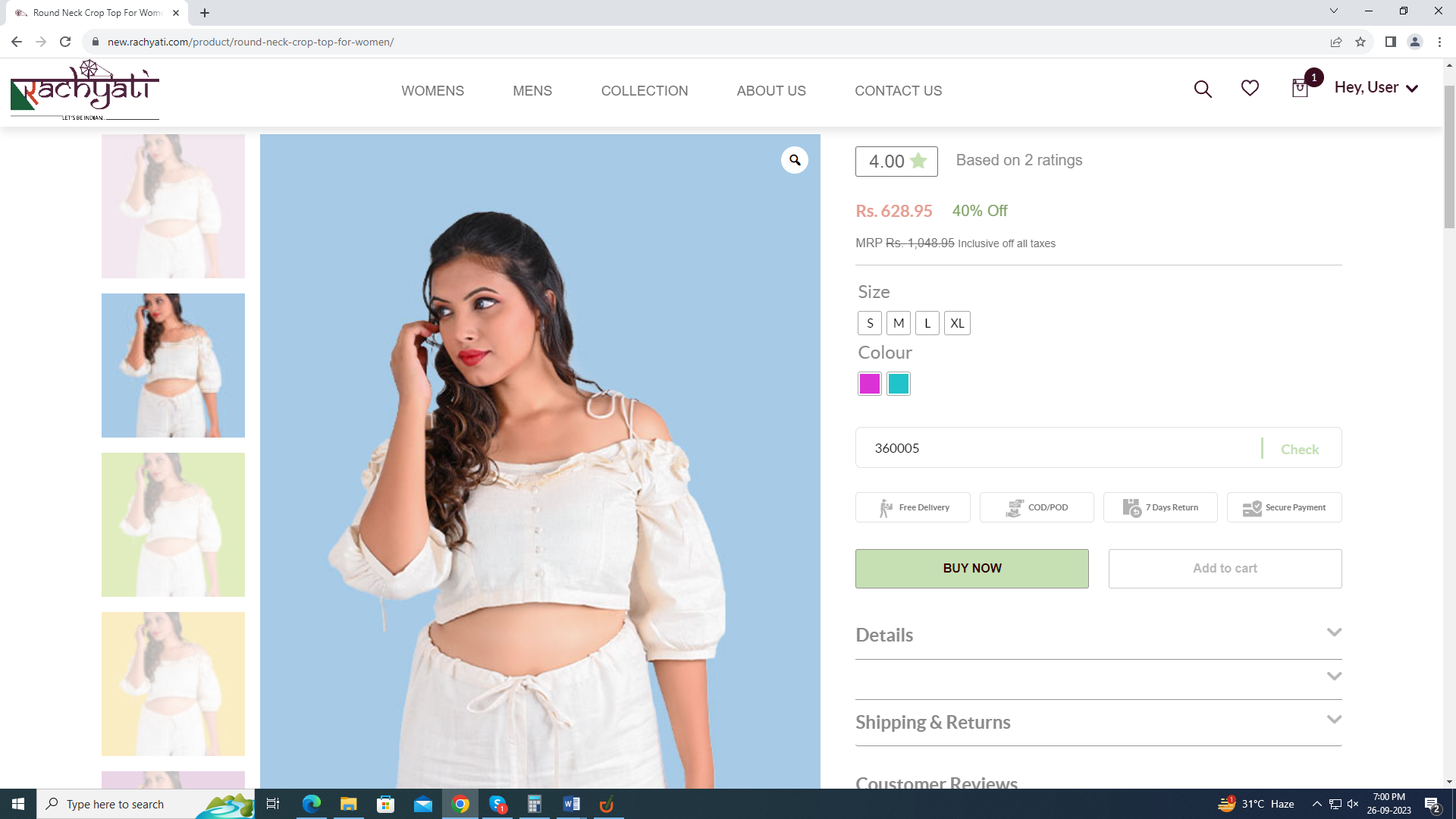Pick the magenta colour swatch
The image size is (1456, 819).
(x=870, y=384)
